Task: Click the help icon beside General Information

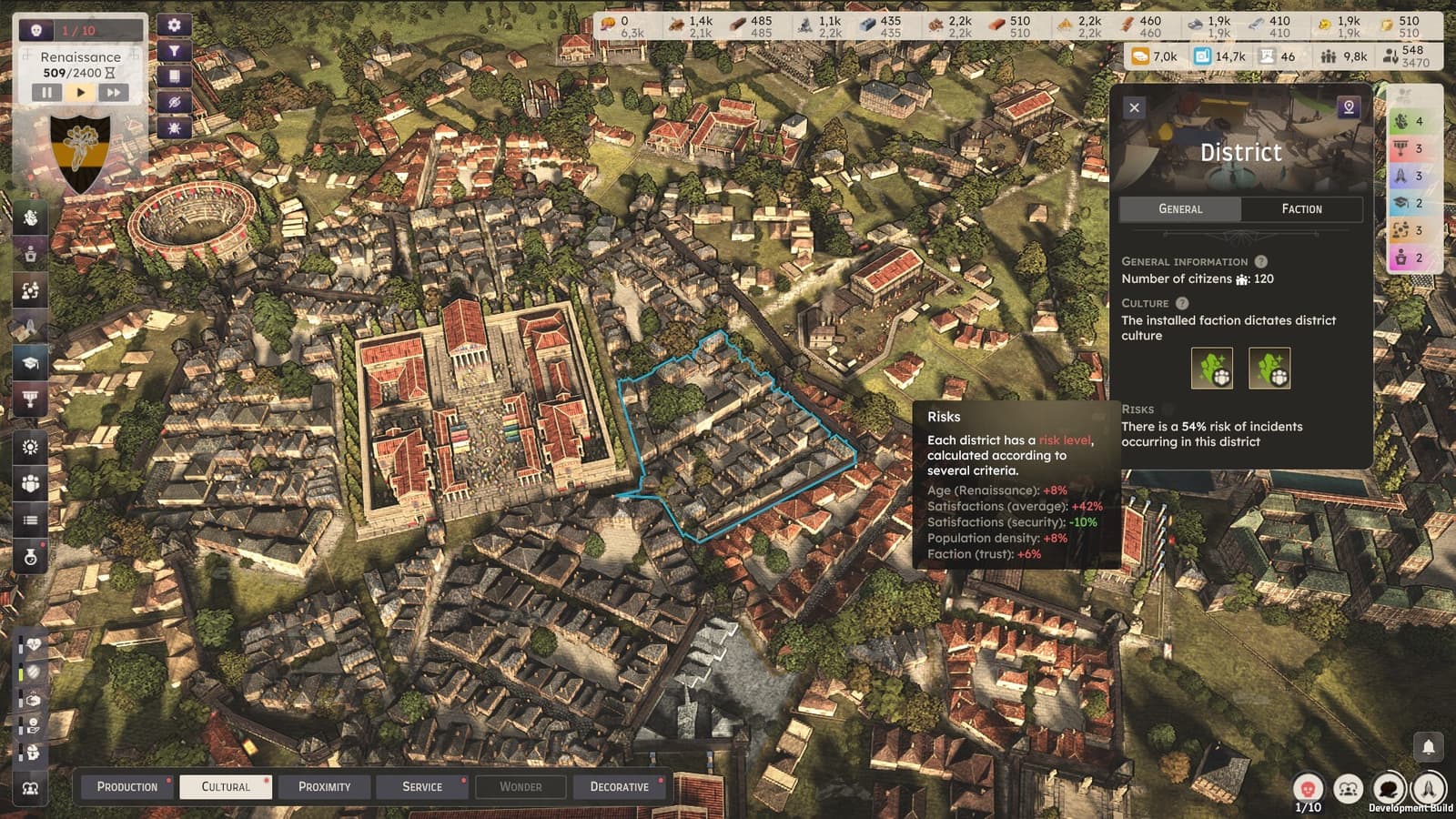Action: pos(1260,261)
